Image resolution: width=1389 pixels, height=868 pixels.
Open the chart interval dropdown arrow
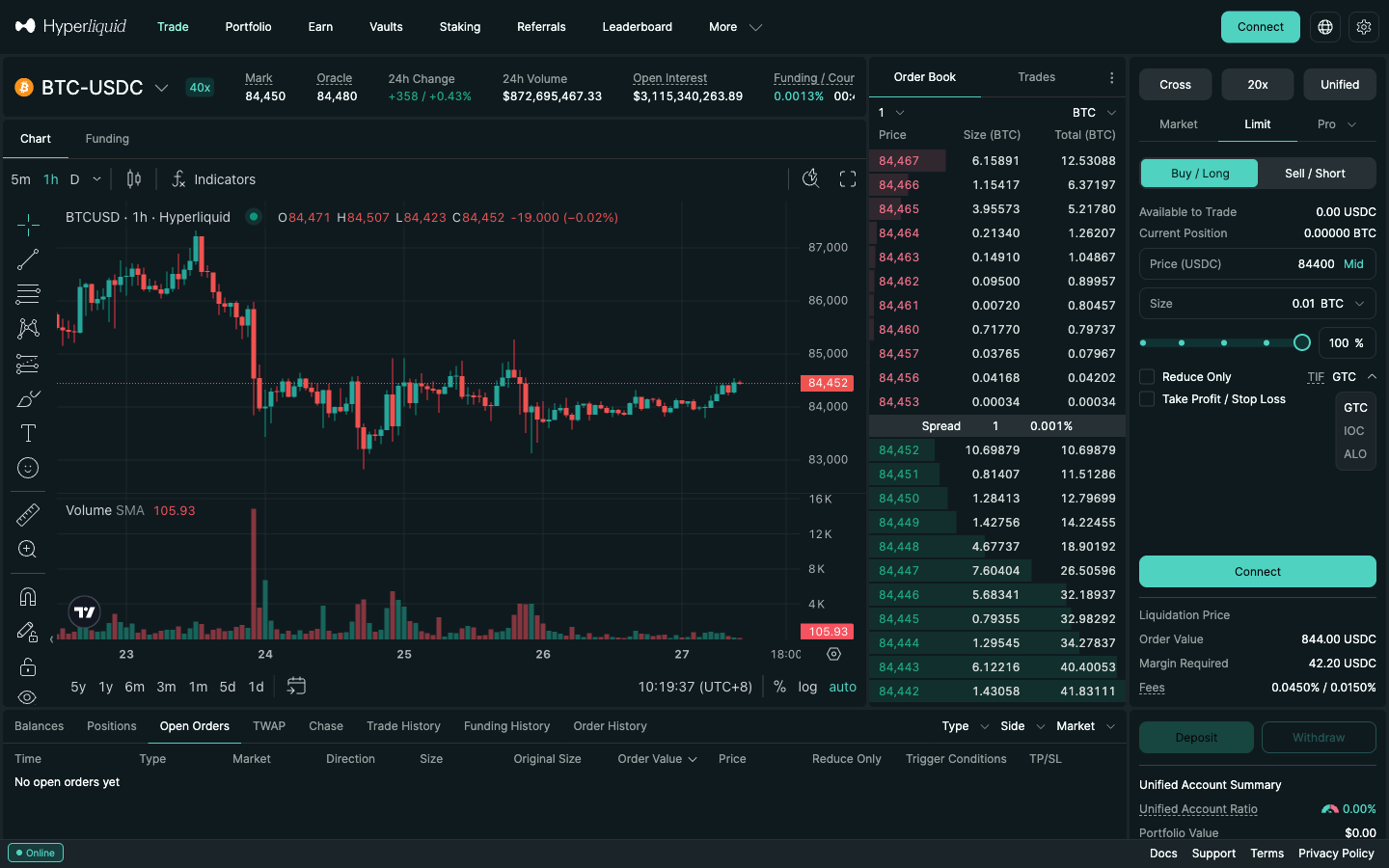pyautogui.click(x=96, y=179)
